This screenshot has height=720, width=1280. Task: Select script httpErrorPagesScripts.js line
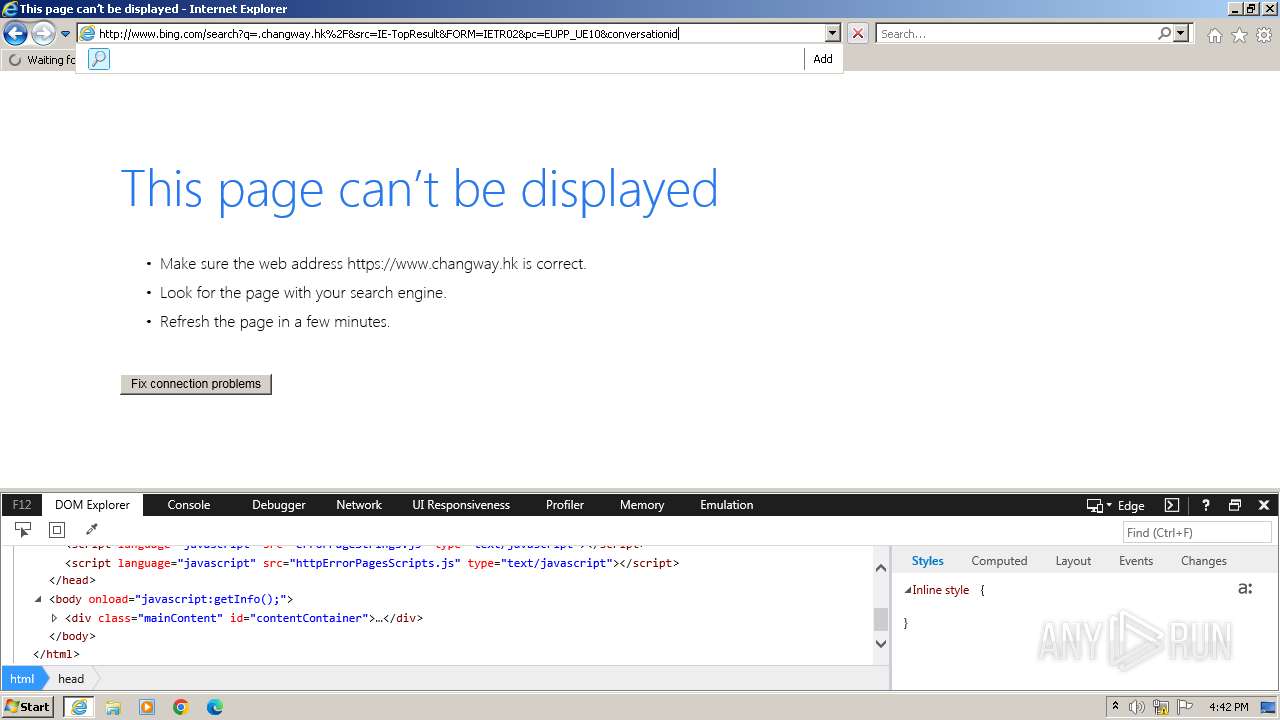point(372,563)
